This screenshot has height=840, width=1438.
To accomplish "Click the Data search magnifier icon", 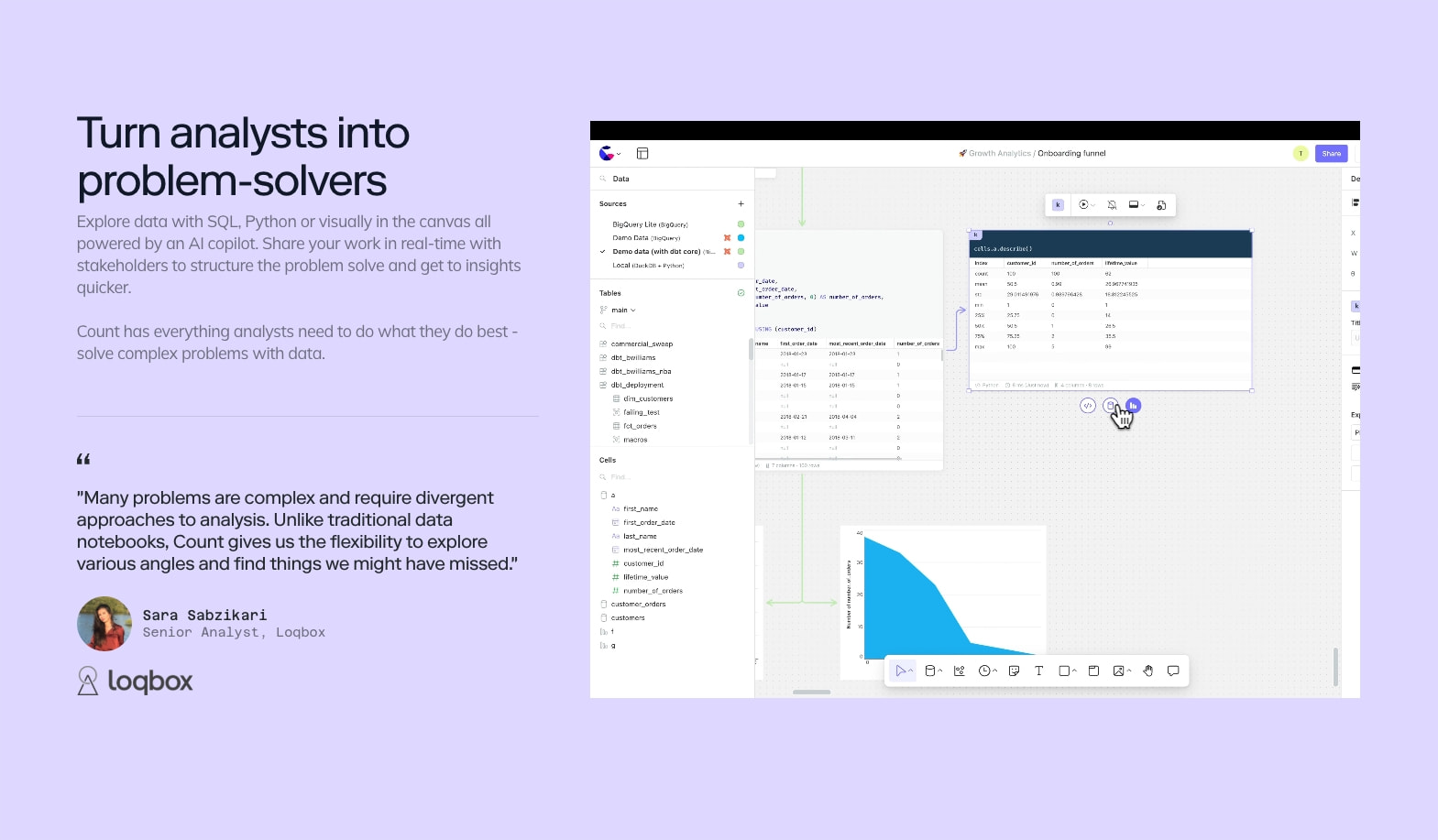I will (603, 179).
